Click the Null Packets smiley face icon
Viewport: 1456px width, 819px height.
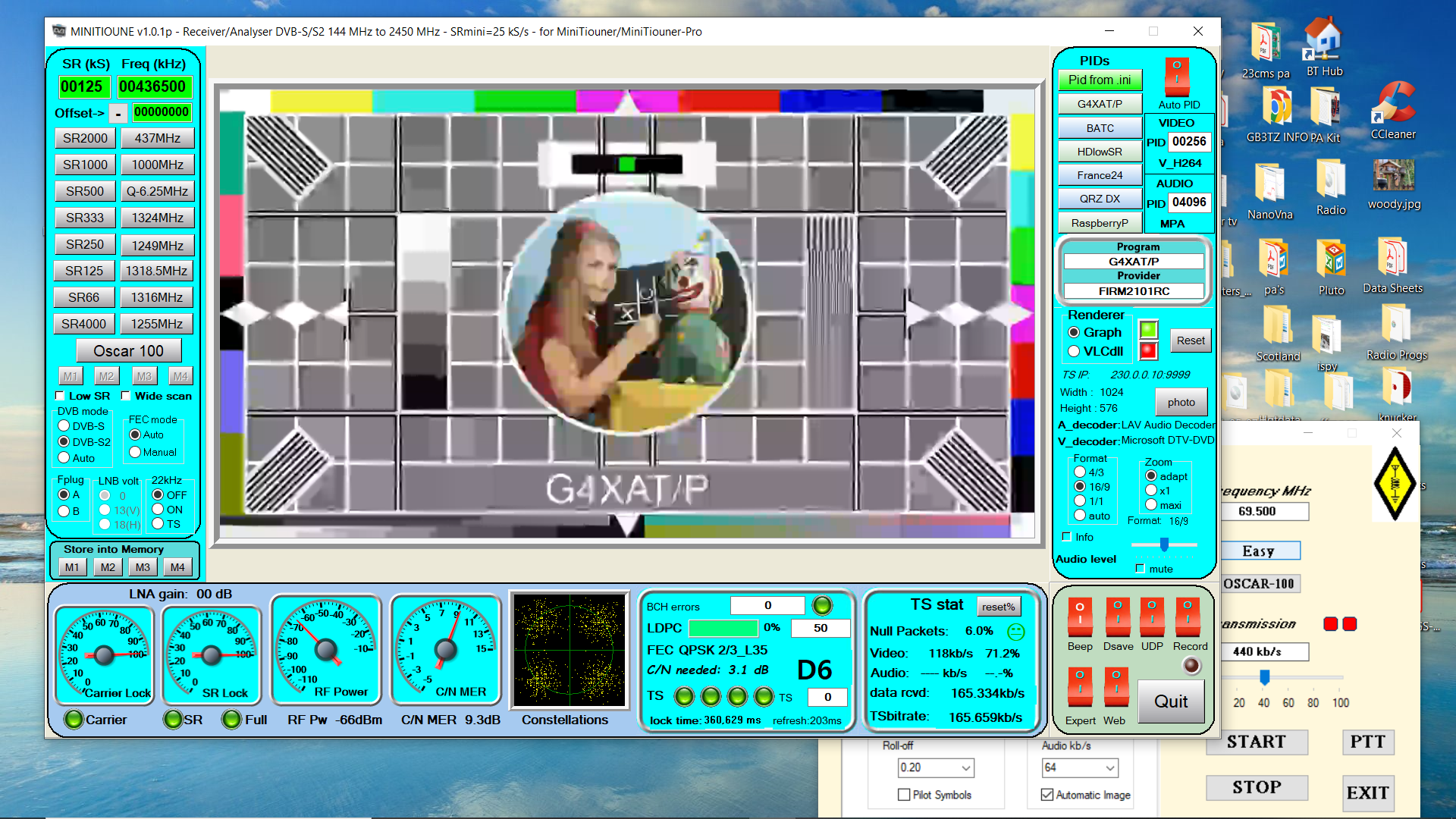[x=1016, y=631]
